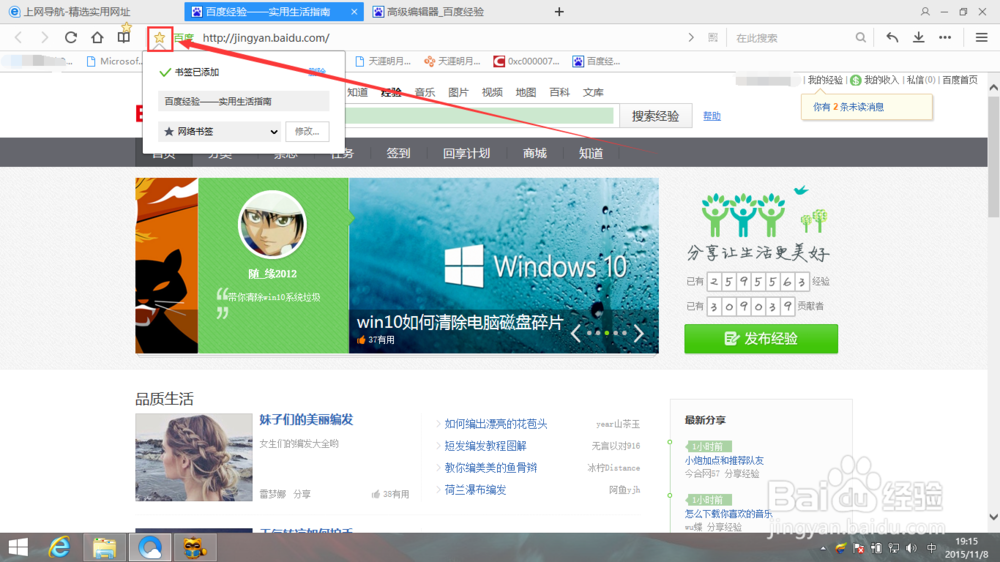Viewport: 1000px width, 562px height.
Task: Click the user account icon in title bar
Action: [925, 11]
